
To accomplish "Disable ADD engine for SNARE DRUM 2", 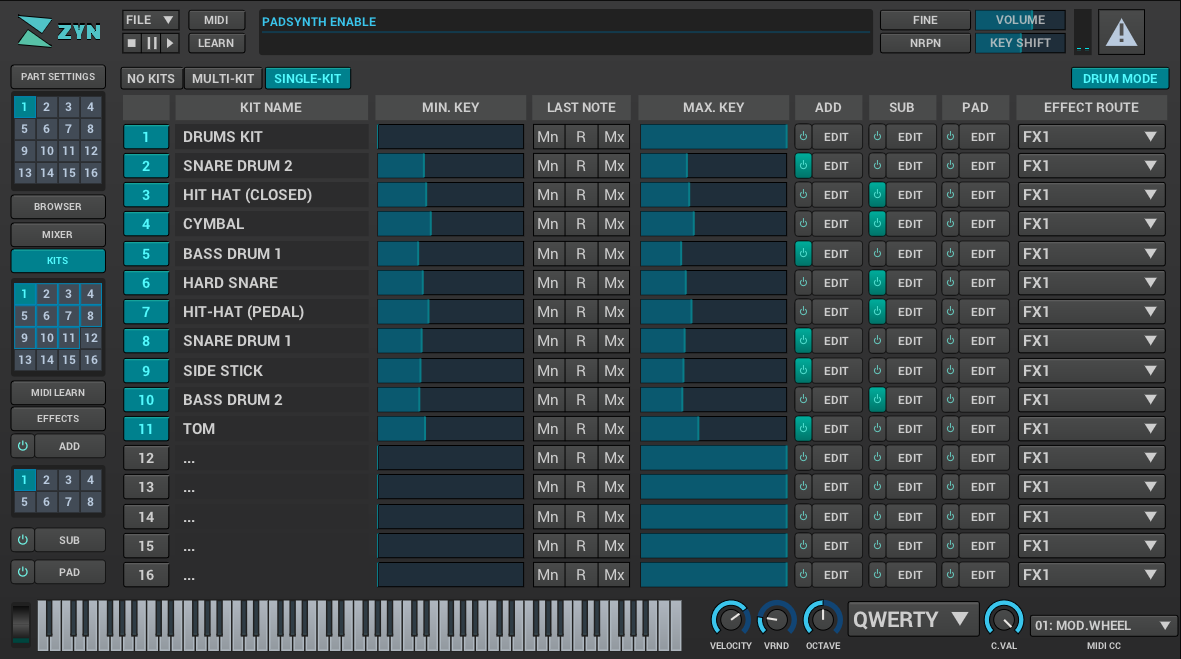I will (803, 166).
